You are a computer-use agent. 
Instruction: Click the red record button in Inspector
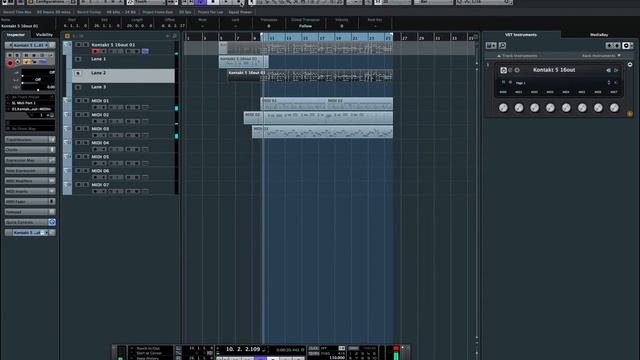coord(10,63)
